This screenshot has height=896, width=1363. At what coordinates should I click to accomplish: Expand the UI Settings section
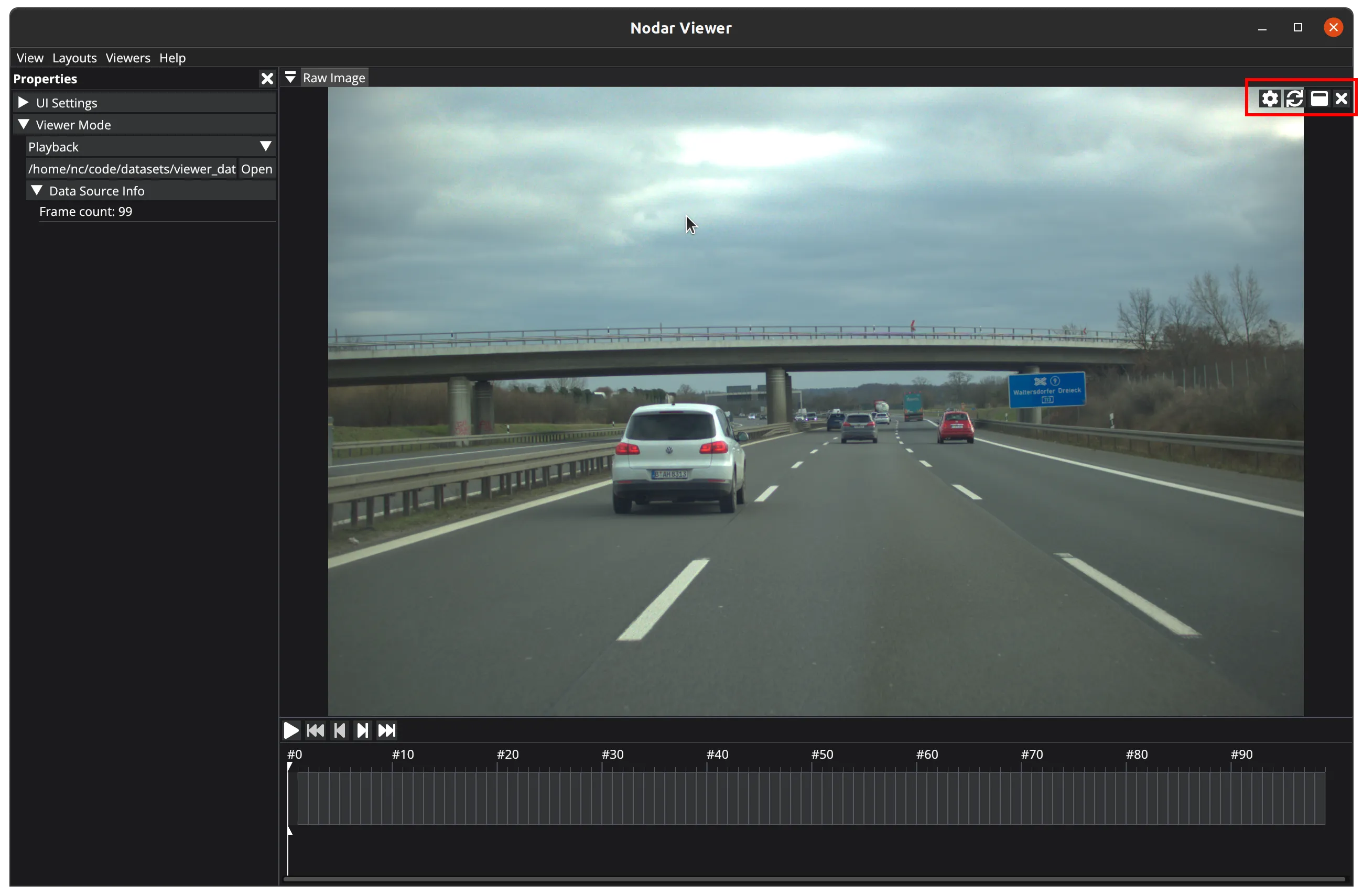24,103
